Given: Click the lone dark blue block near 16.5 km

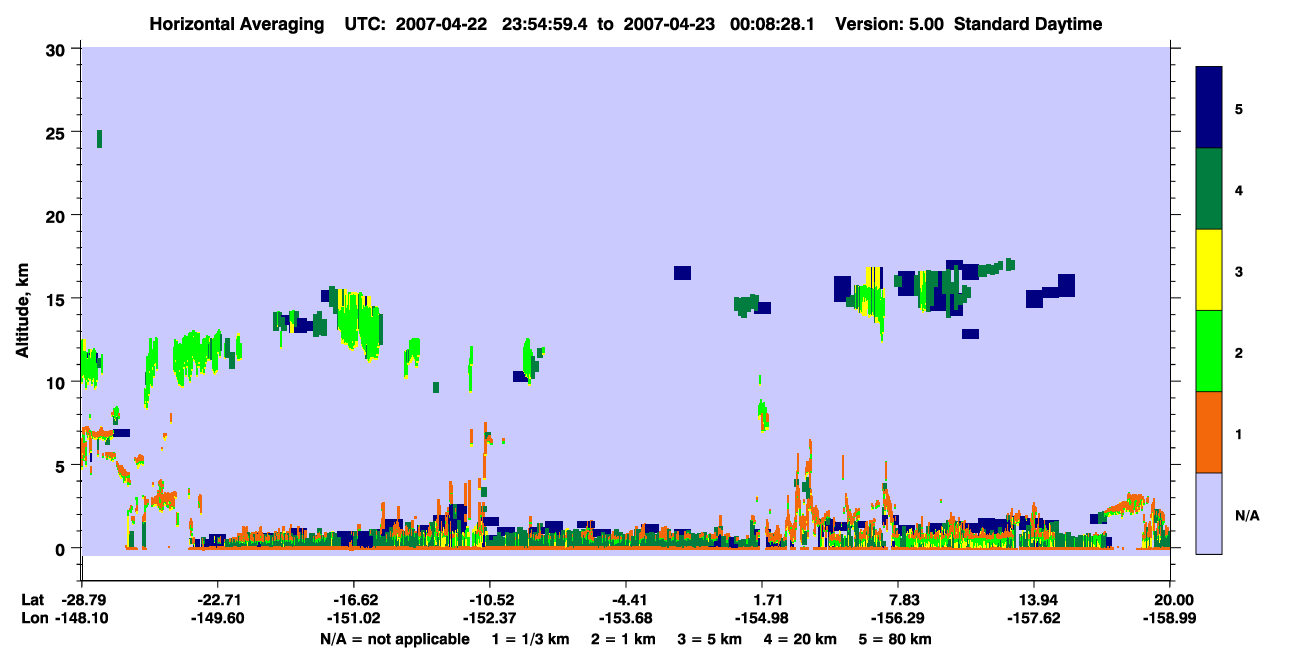Looking at the screenshot, I should (x=682, y=273).
